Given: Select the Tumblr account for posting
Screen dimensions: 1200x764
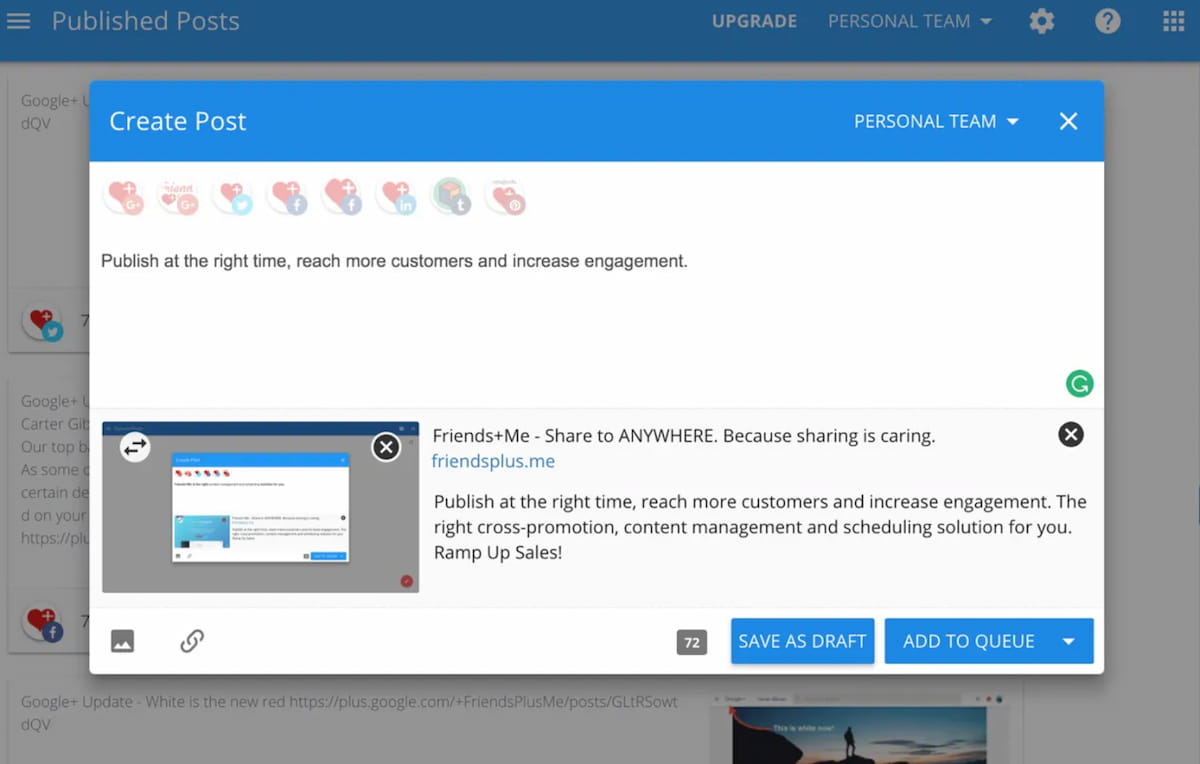Looking at the screenshot, I should click(x=450, y=196).
